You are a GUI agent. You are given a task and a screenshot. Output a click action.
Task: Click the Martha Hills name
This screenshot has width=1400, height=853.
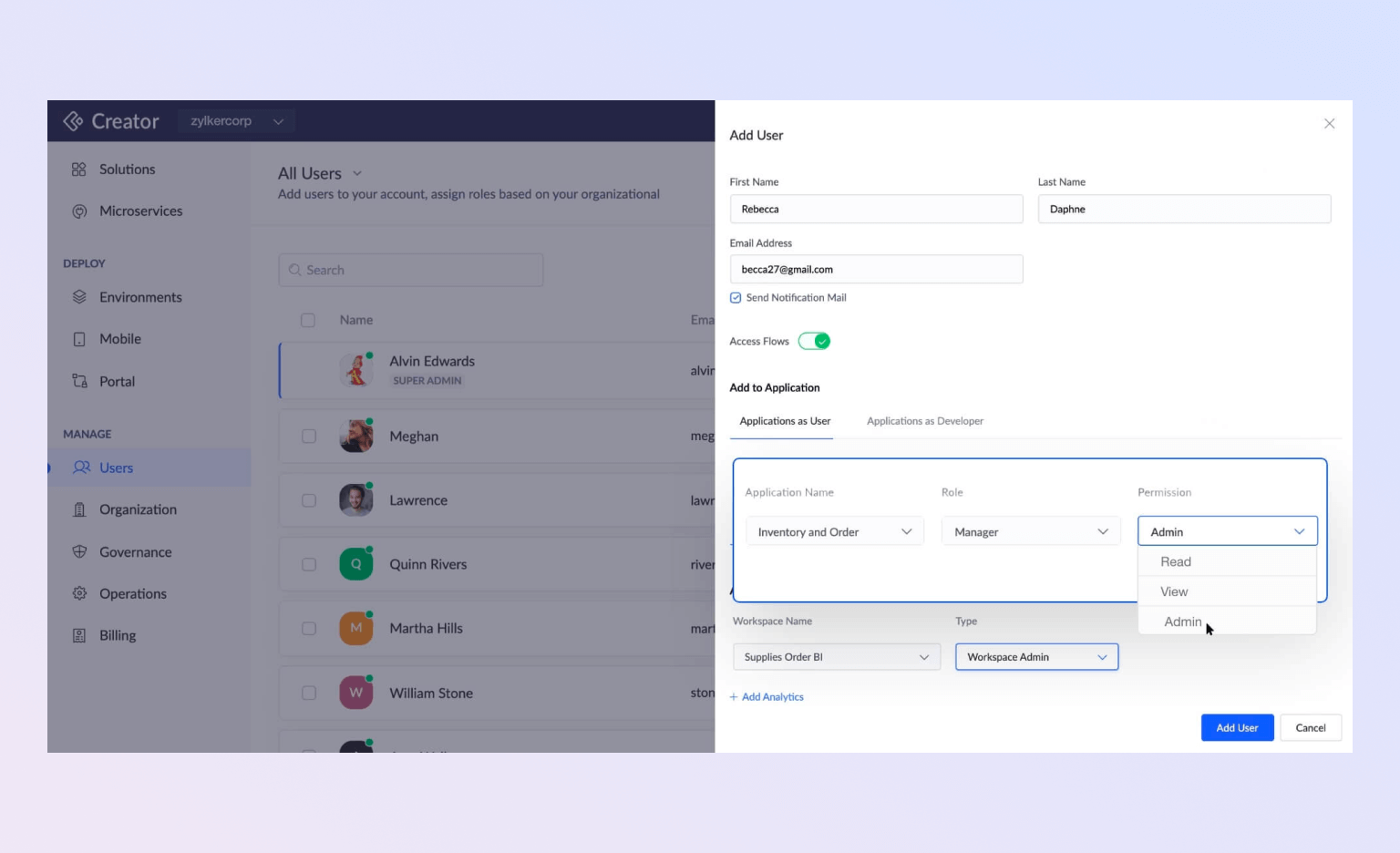click(426, 628)
